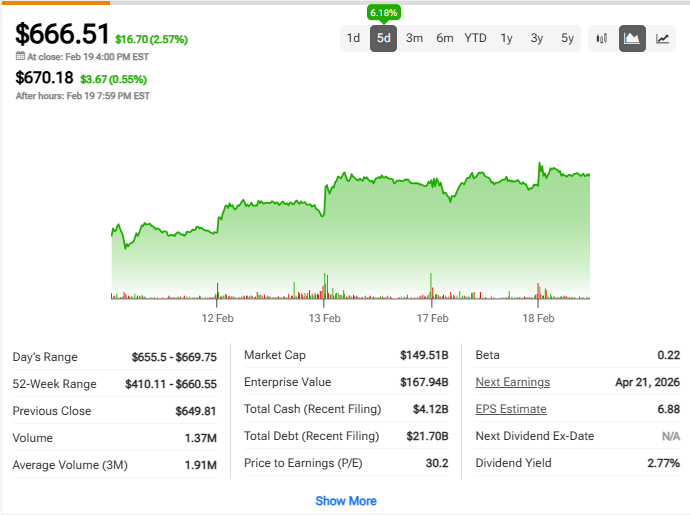Click the After hours timestamp text
690x515 pixels.
(83, 96)
